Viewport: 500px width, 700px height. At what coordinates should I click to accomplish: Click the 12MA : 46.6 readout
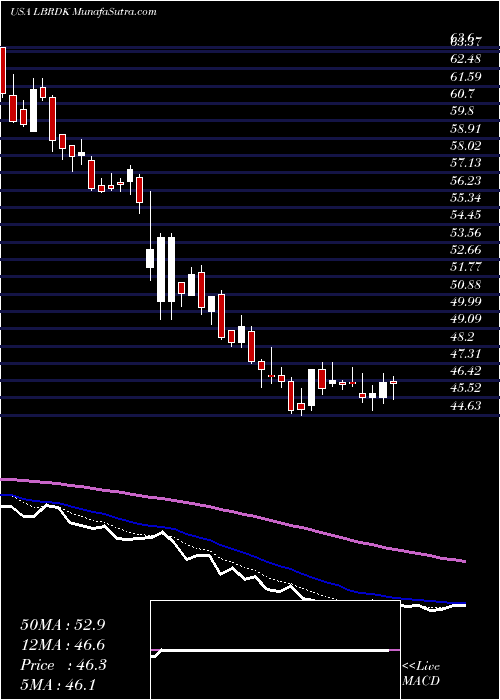62,645
